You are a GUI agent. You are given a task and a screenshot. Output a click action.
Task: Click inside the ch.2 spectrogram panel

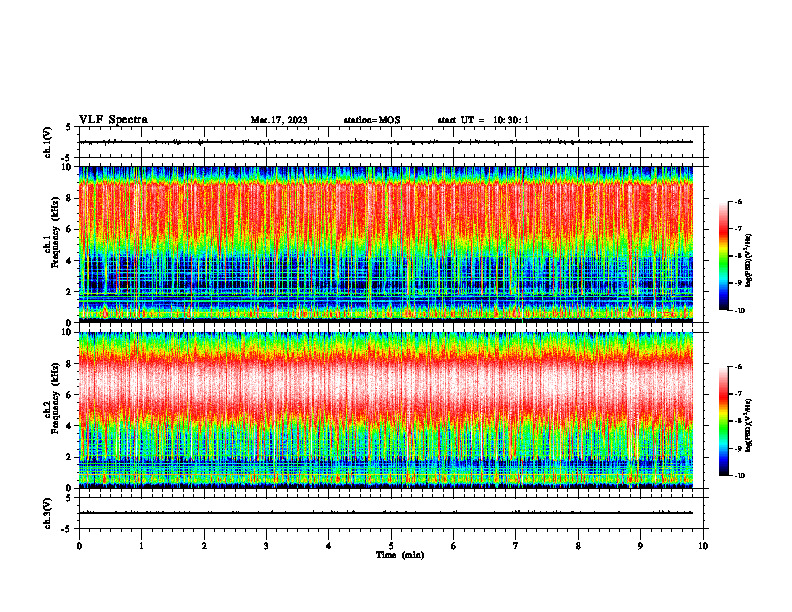tap(386, 410)
